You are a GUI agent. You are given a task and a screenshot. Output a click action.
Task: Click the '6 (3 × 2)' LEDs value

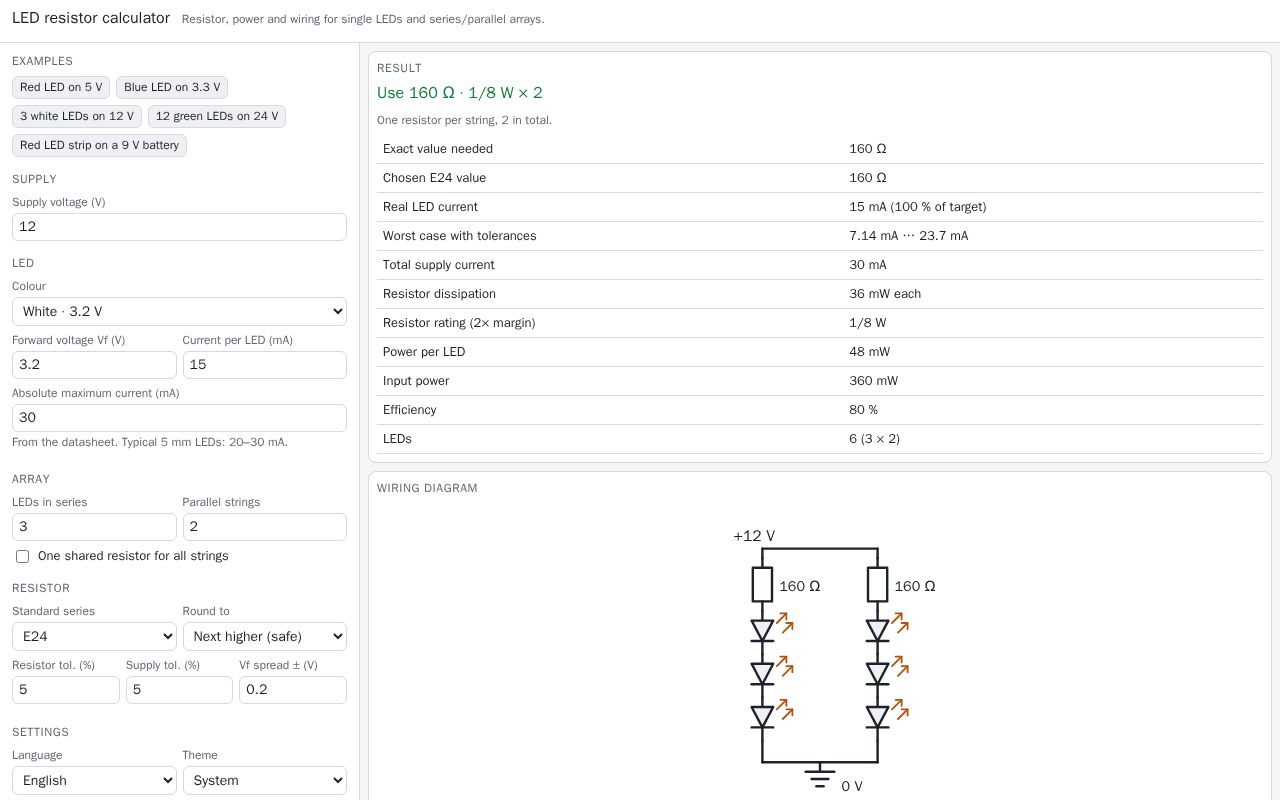click(x=874, y=439)
